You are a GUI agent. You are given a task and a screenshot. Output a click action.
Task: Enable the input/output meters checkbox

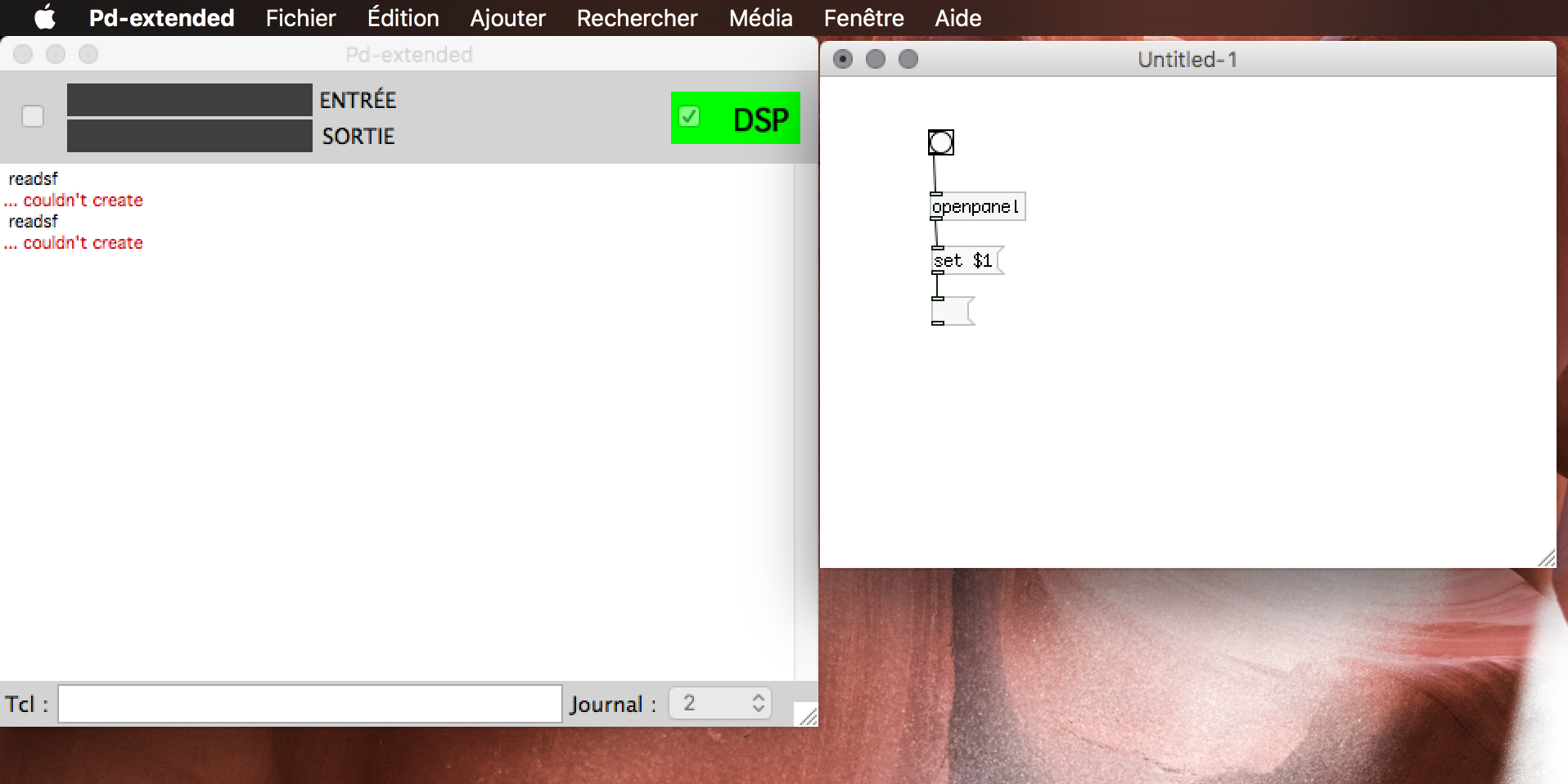(x=33, y=117)
